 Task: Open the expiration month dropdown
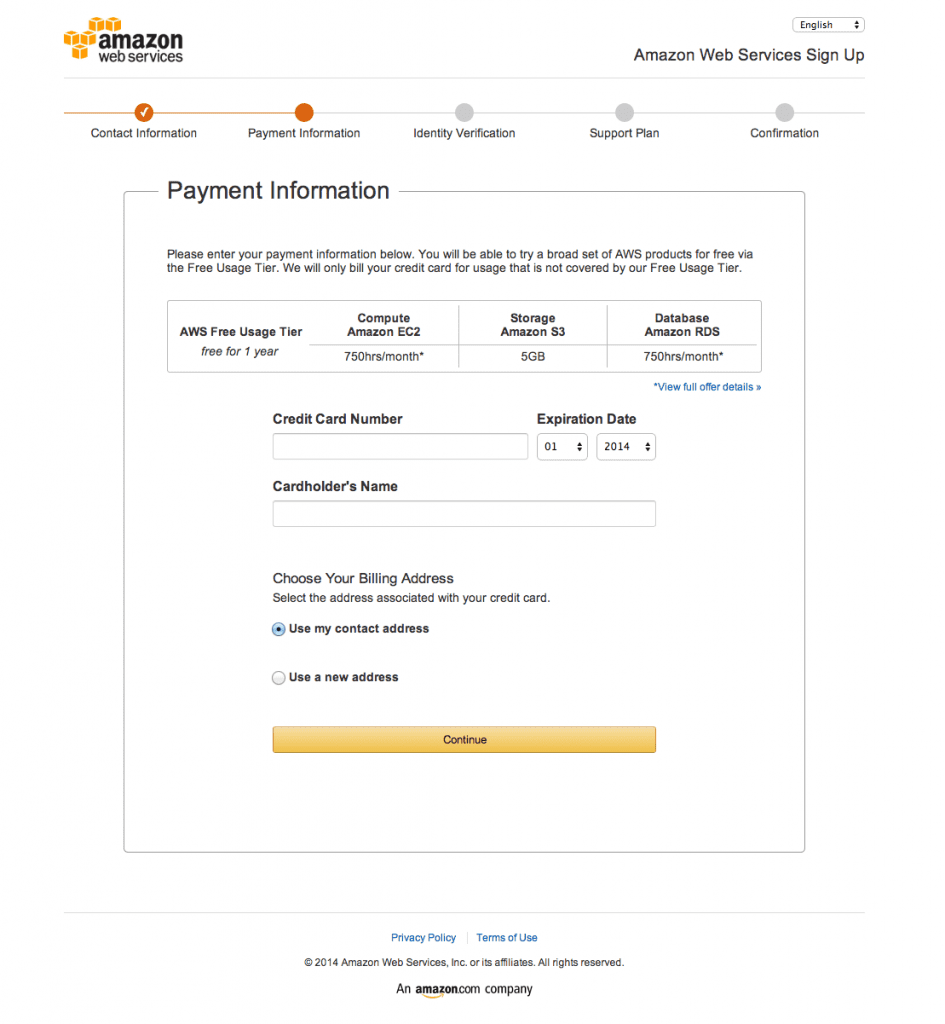561,446
